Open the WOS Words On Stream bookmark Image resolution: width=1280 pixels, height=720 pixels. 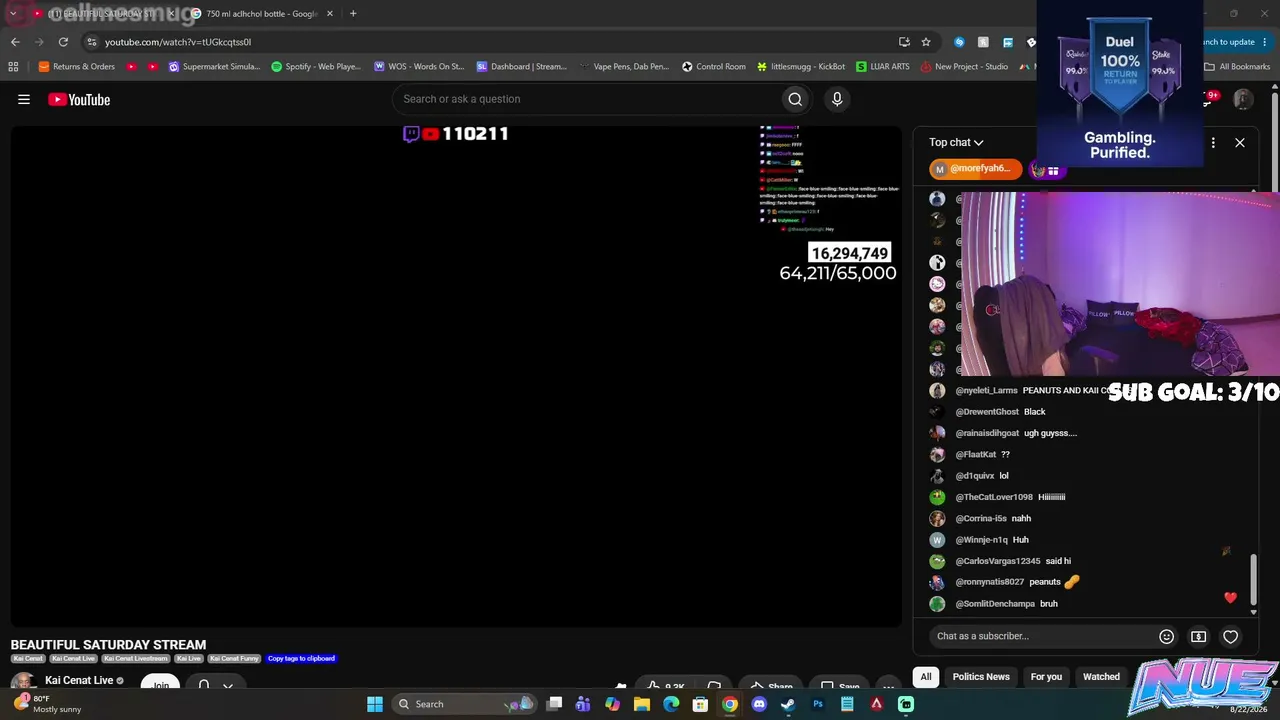419,67
